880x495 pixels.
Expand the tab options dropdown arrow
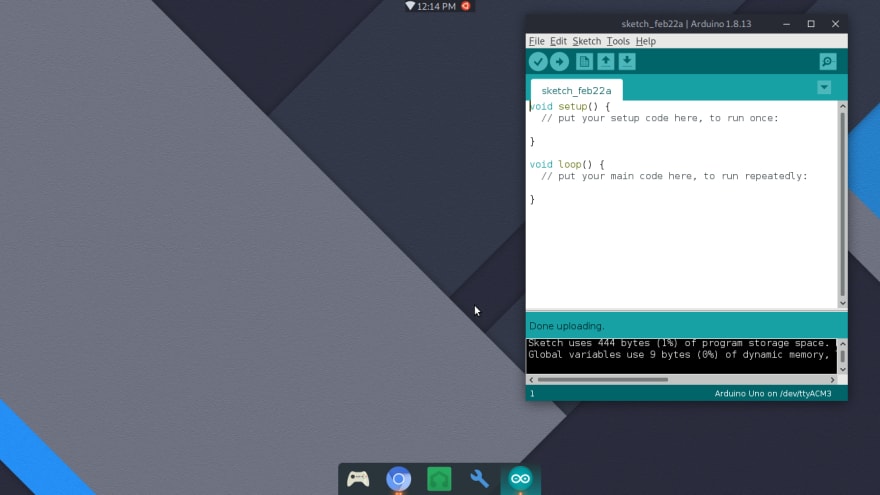click(x=824, y=88)
